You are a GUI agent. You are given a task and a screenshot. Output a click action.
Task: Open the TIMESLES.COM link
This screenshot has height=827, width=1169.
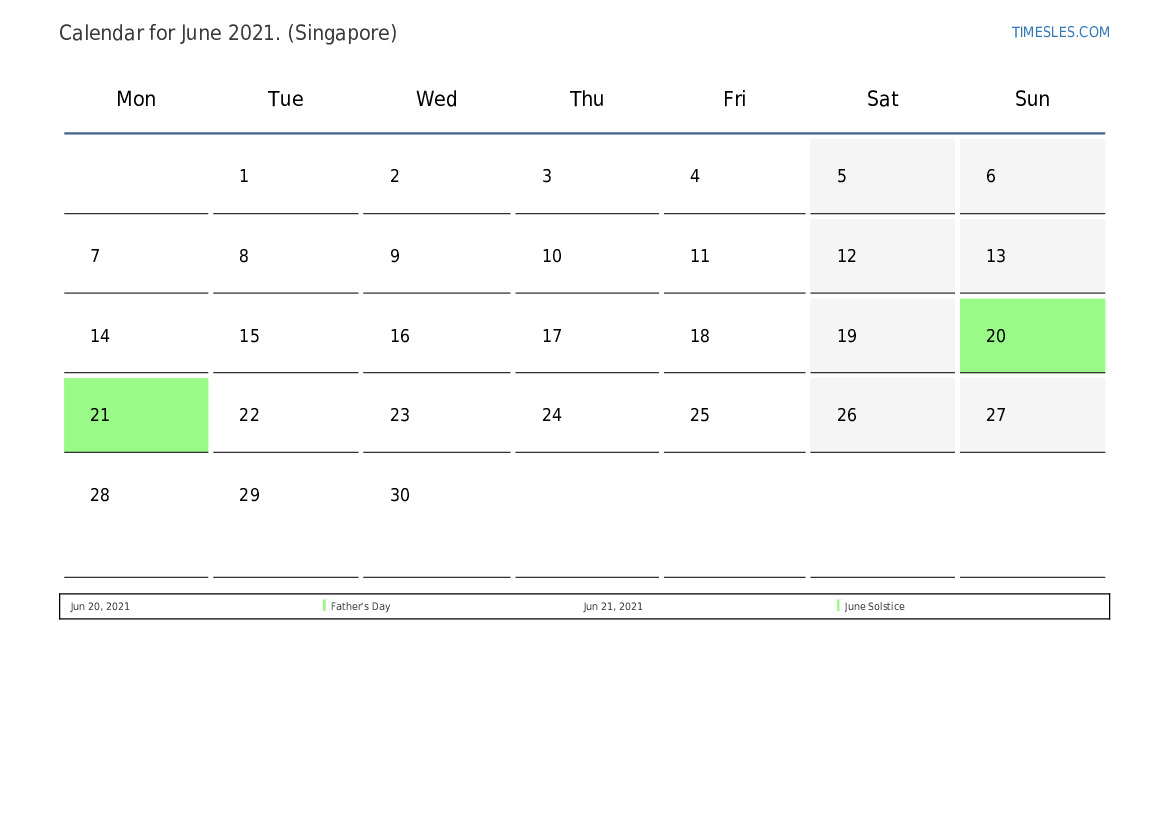click(1060, 32)
